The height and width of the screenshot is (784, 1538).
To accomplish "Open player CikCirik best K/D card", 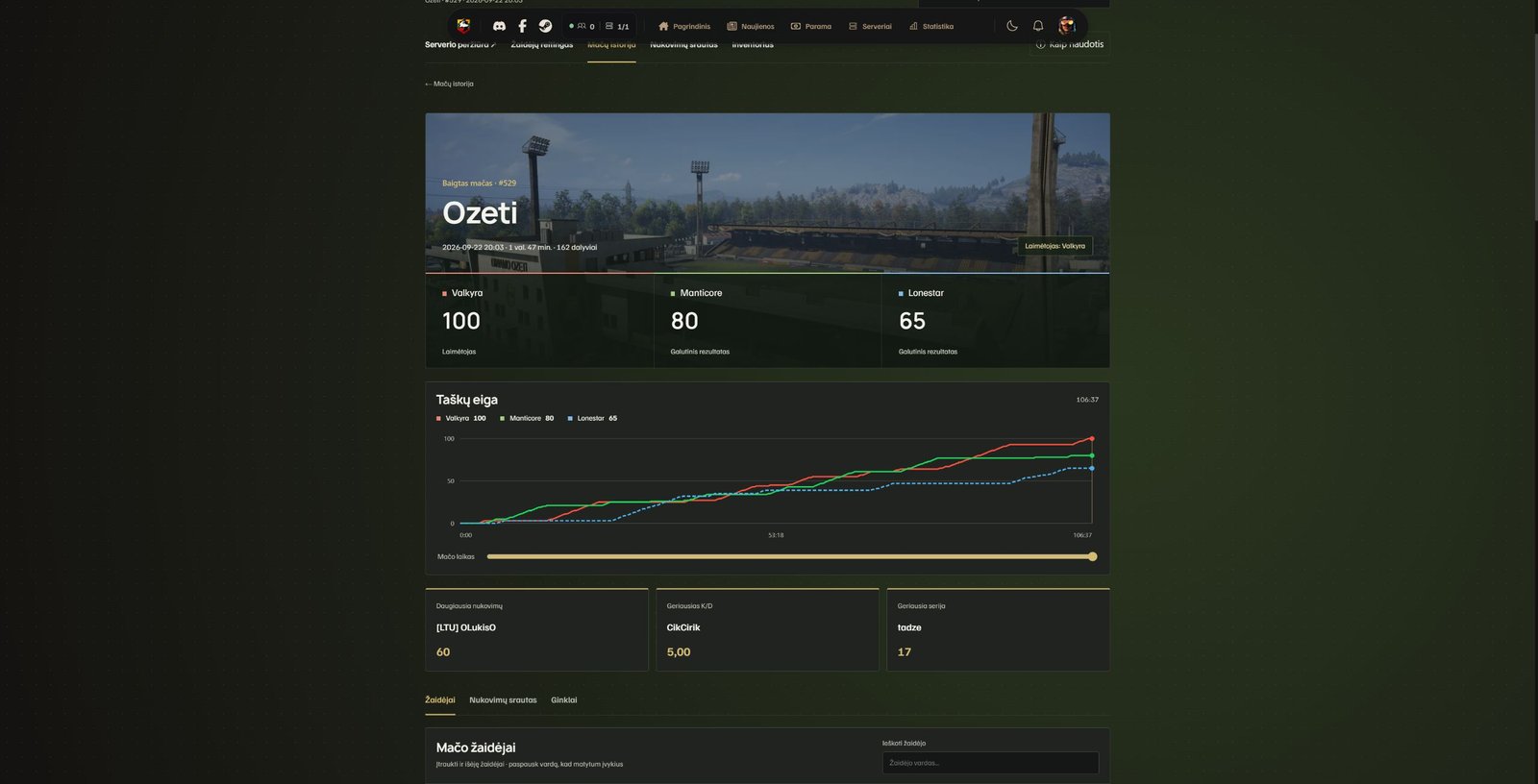I will click(x=767, y=629).
